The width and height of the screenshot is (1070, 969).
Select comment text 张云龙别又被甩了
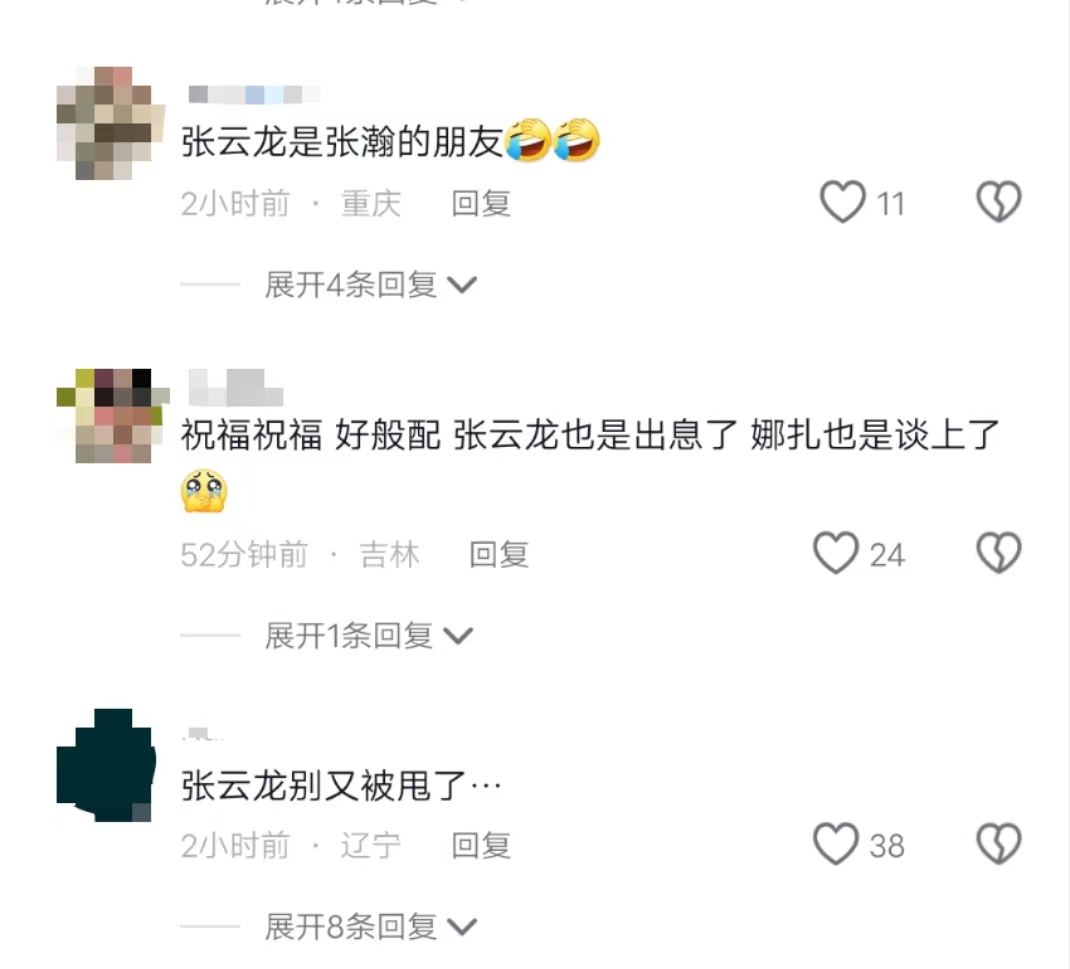coord(323,785)
